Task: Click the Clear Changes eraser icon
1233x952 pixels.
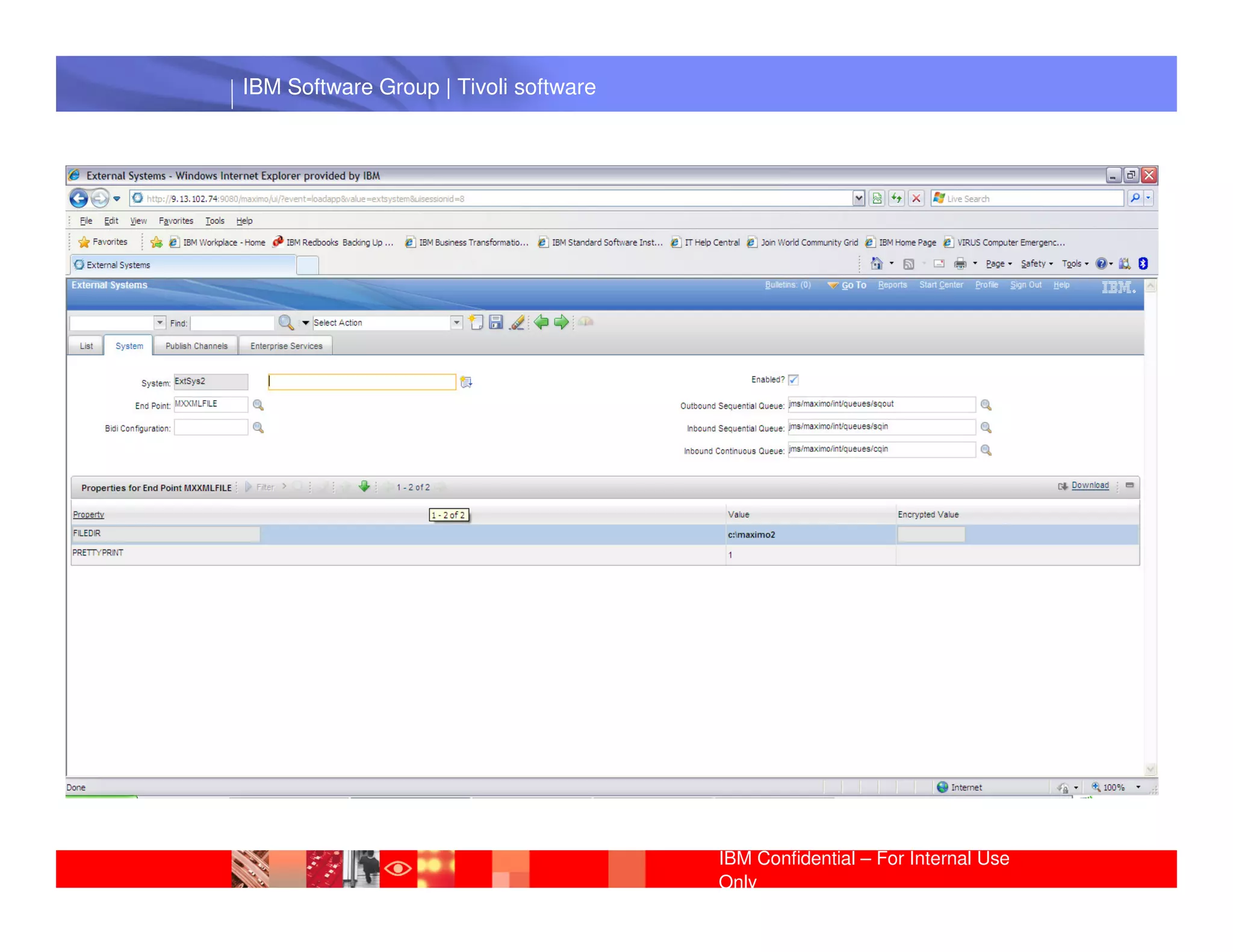Action: (517, 323)
